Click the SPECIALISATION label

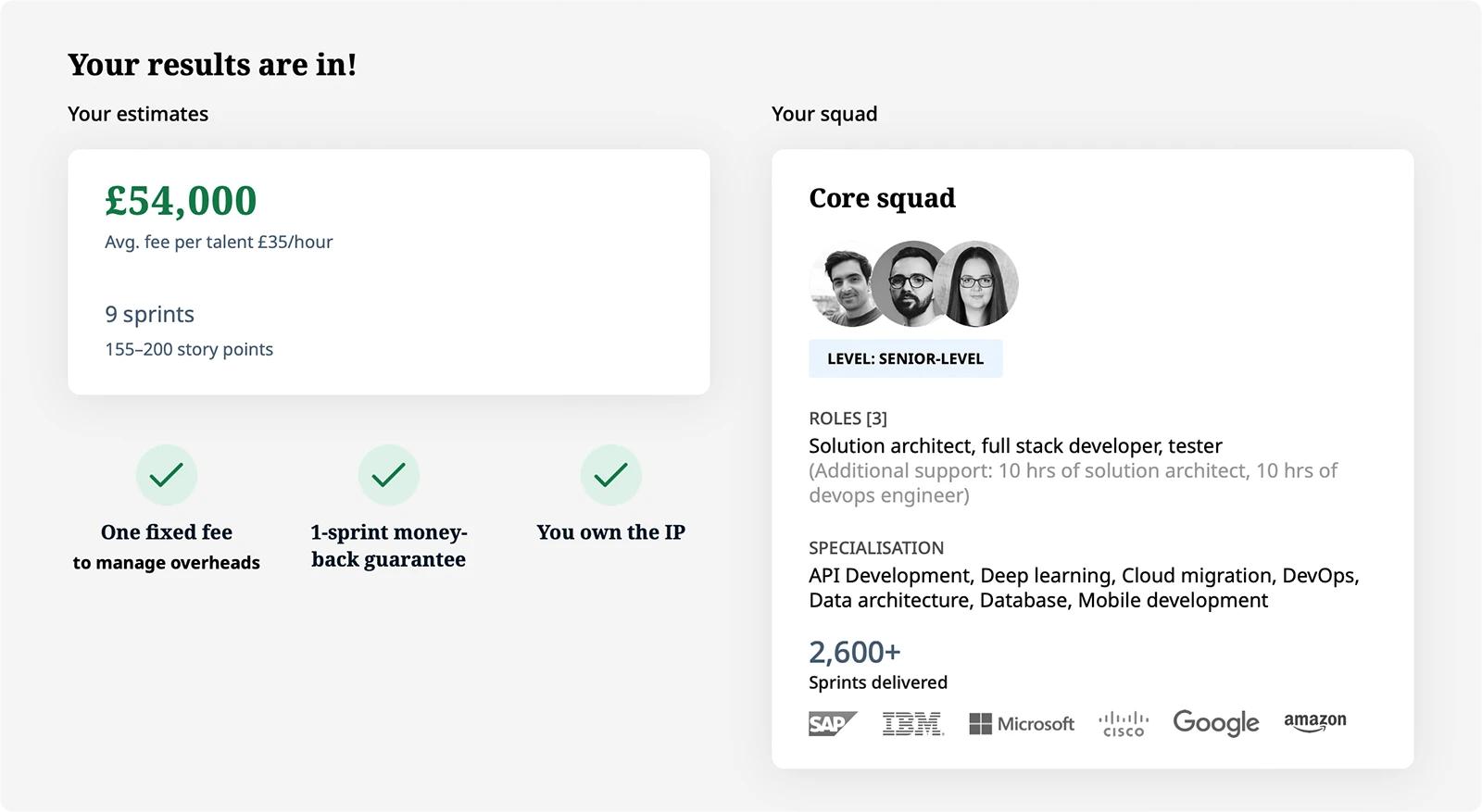tap(876, 548)
